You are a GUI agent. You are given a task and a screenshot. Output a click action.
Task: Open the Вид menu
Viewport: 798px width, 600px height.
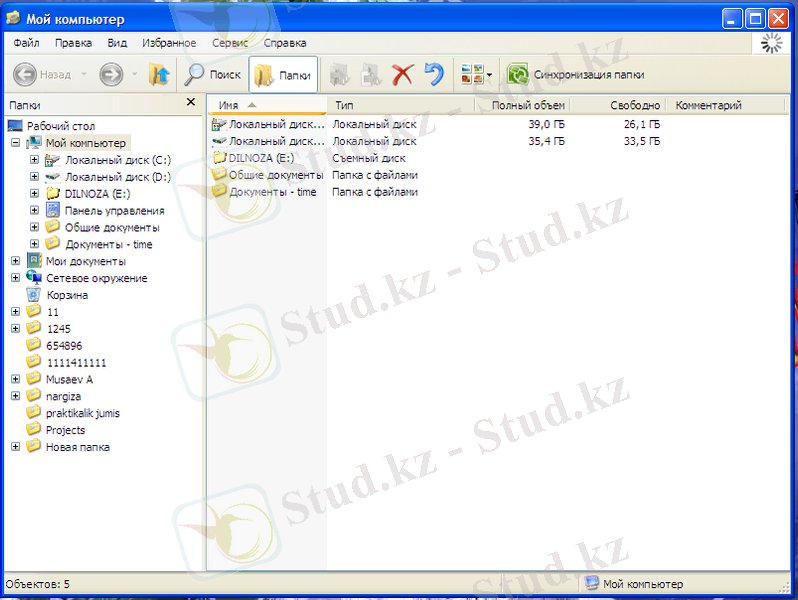[117, 43]
